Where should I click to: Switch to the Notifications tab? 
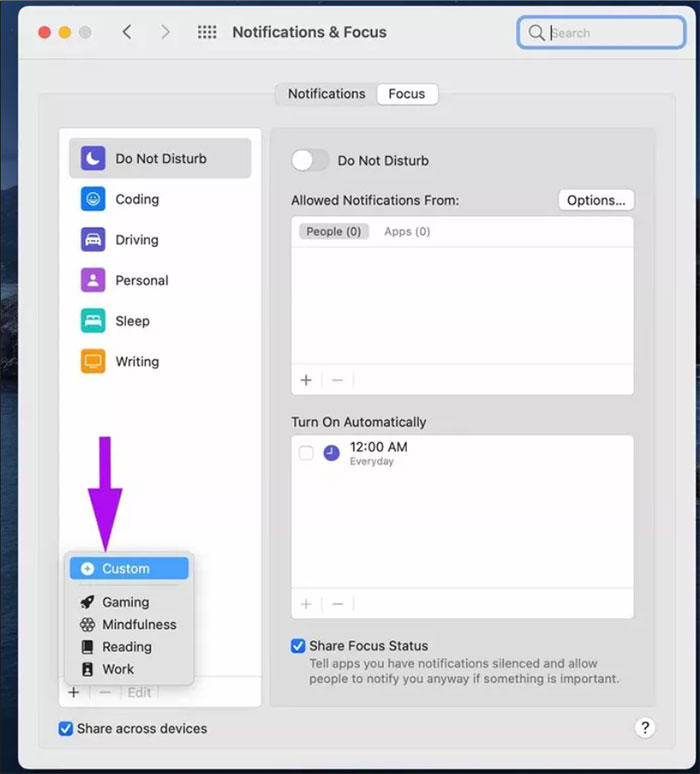(x=326, y=94)
